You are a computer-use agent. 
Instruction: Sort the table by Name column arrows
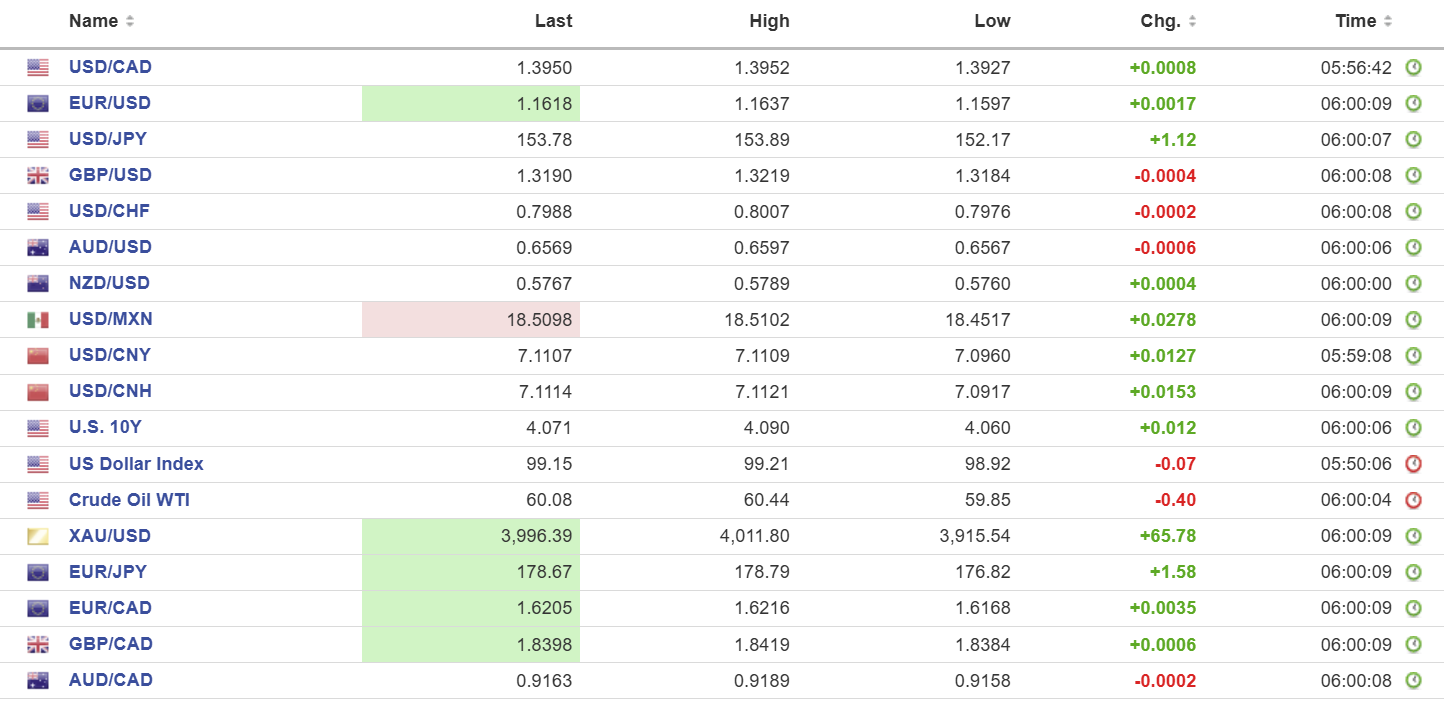(130, 22)
